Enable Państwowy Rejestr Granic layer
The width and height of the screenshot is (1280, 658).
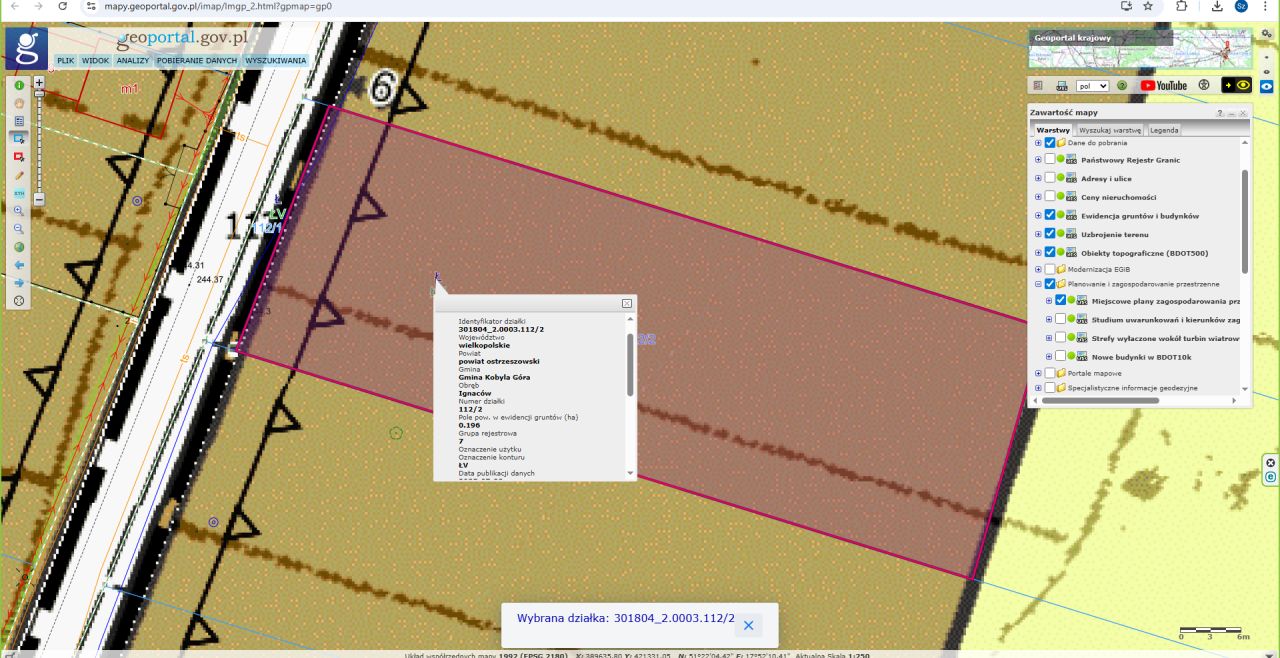click(1050, 160)
